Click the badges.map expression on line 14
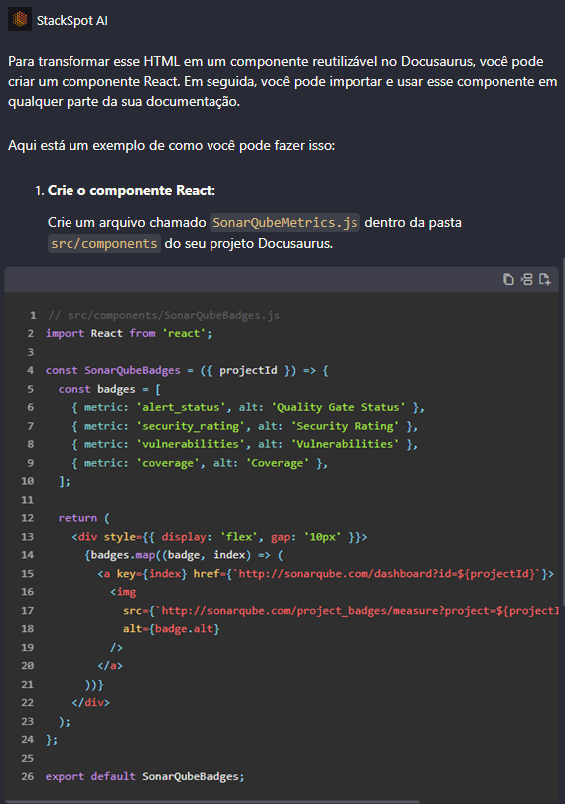The height and width of the screenshot is (804, 566). pos(184,555)
